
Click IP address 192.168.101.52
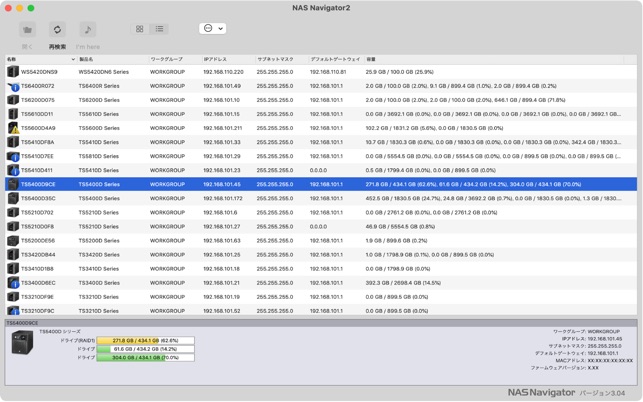(222, 311)
